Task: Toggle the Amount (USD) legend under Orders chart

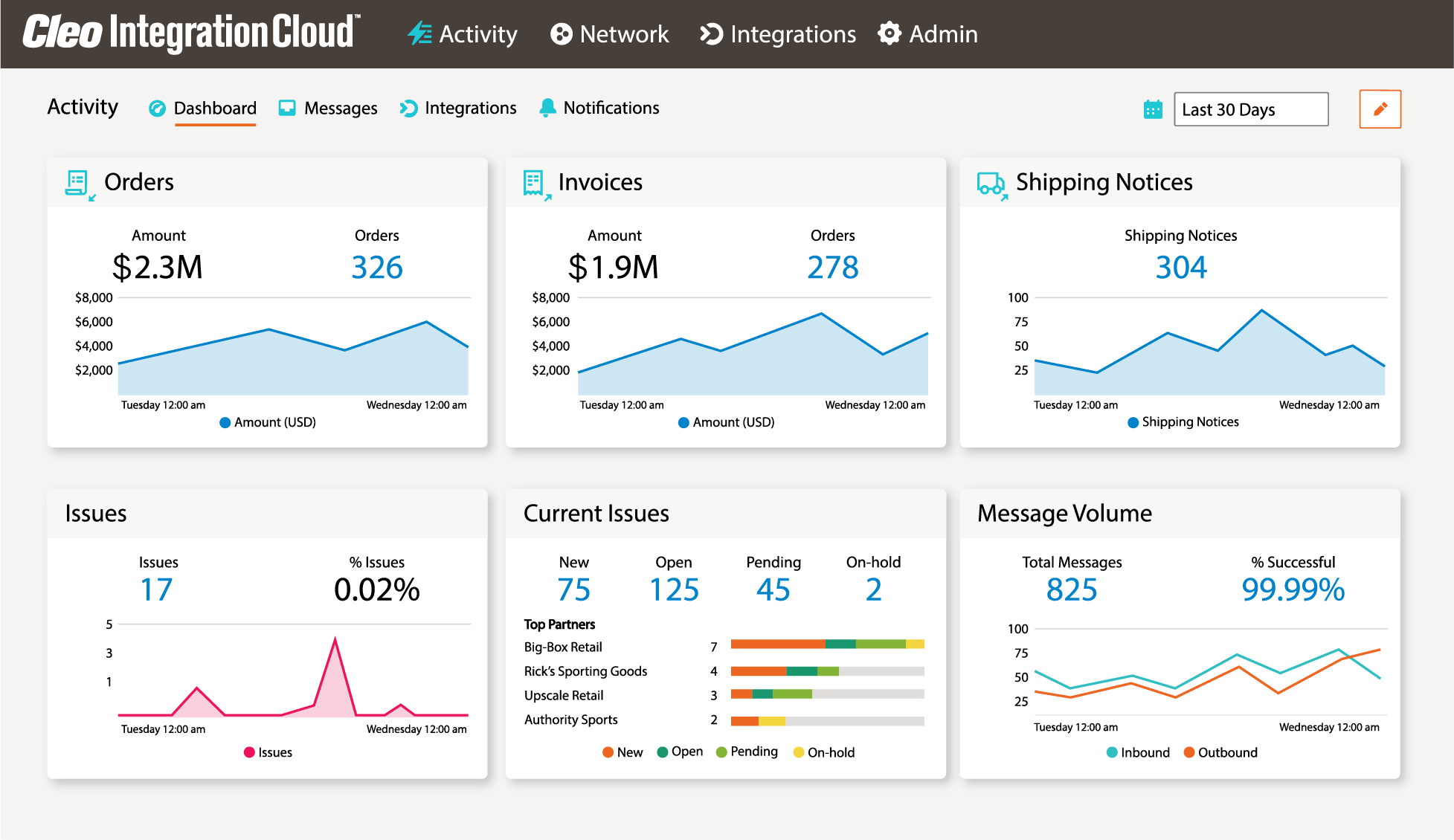Action: pos(266,421)
